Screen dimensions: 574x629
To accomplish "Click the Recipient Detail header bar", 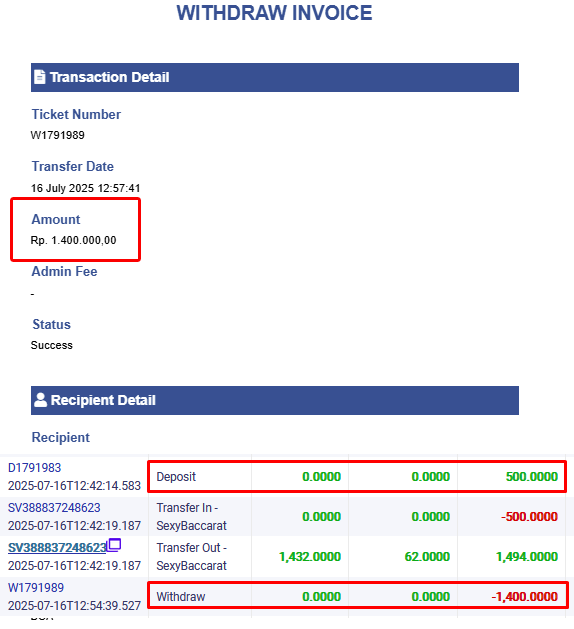I will 275,400.
